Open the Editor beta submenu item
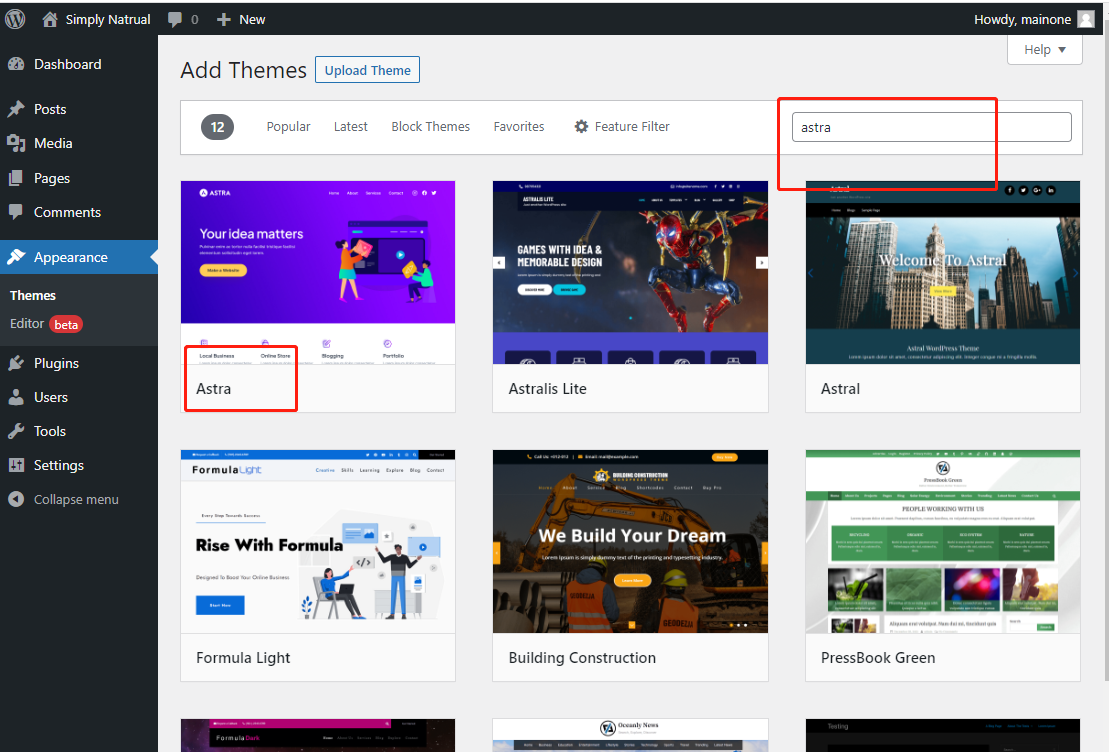This screenshot has width=1109, height=752. [x=46, y=324]
